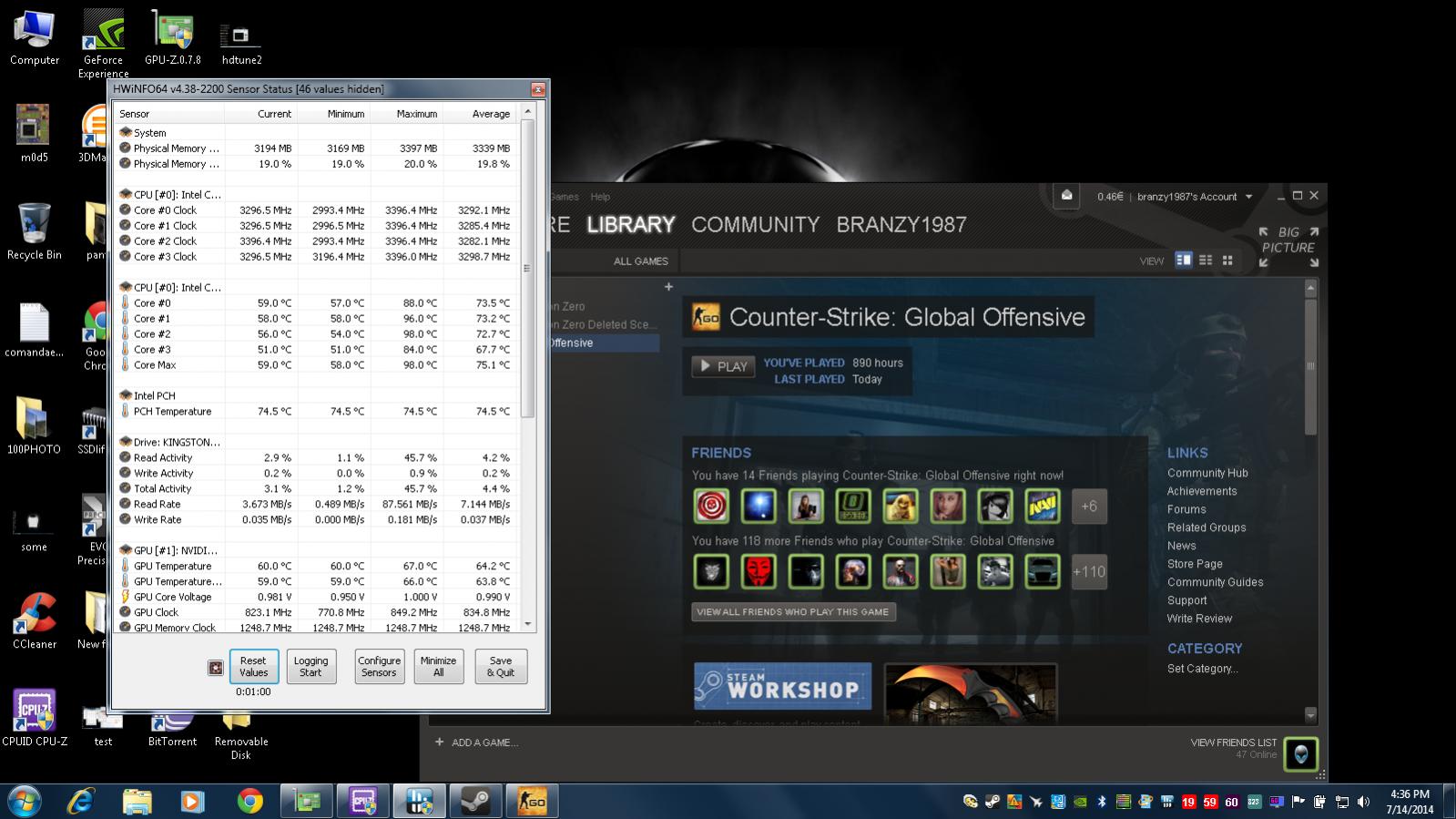Open Configure Sensors in HWiNFO
This screenshot has height=819, width=1456.
point(379,667)
